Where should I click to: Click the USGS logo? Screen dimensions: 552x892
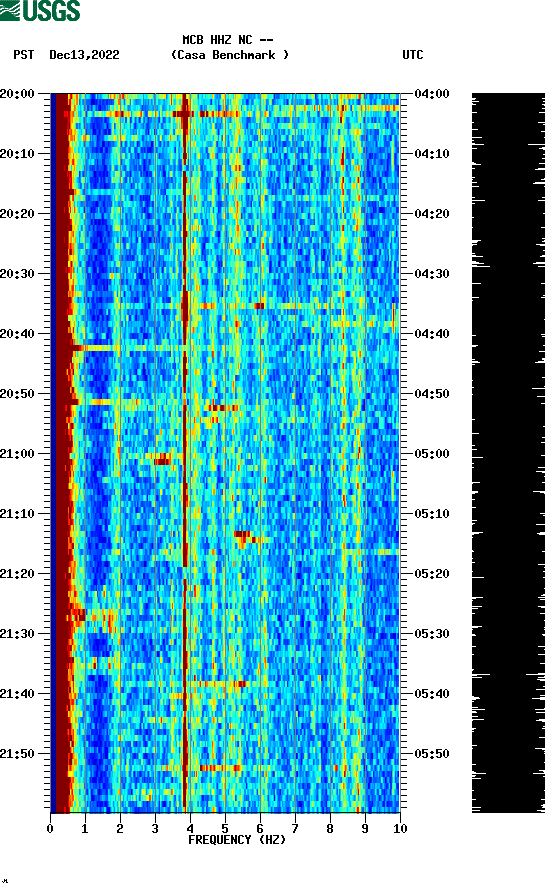(40, 10)
